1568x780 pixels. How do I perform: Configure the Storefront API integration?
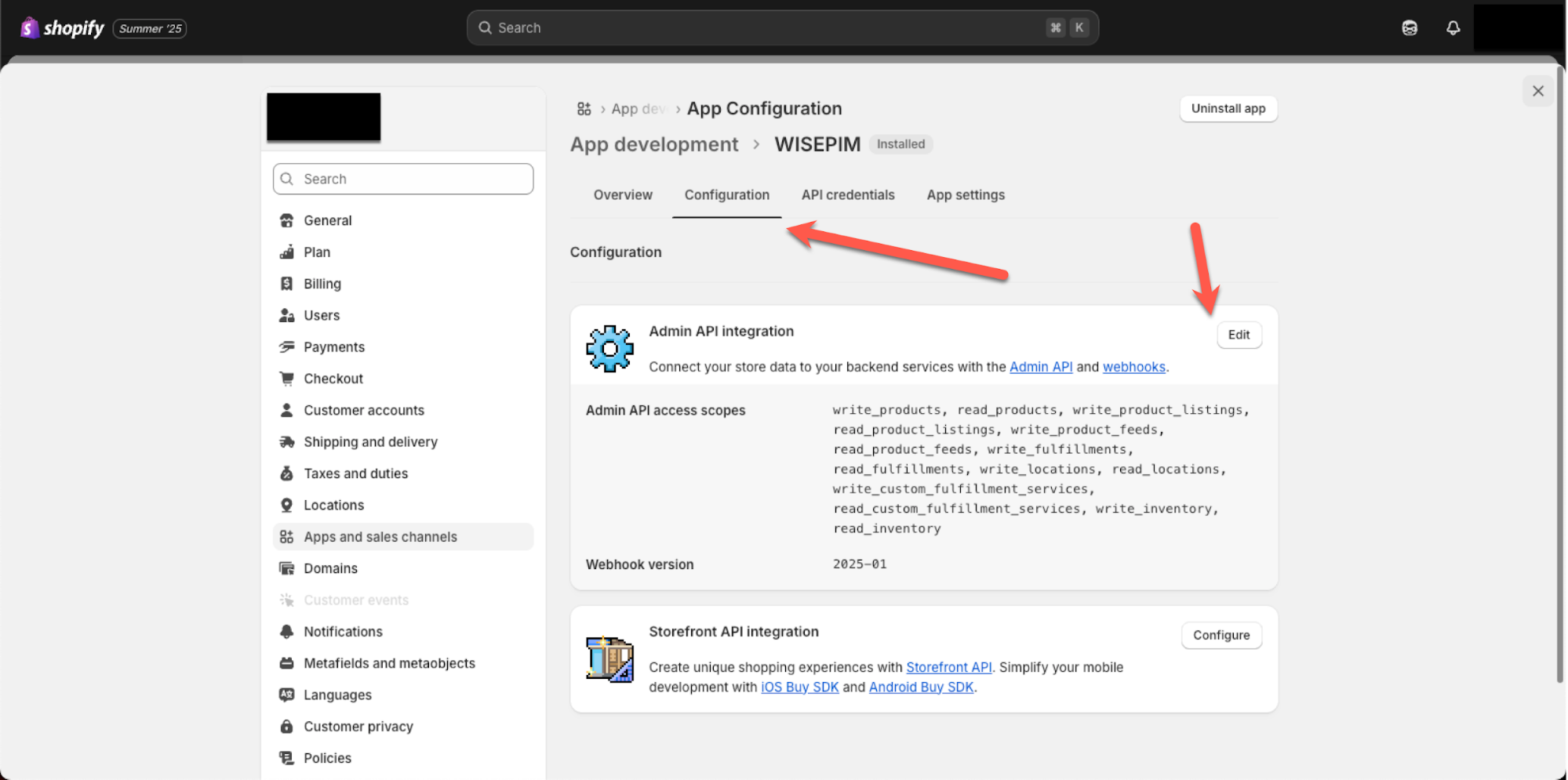1221,635
